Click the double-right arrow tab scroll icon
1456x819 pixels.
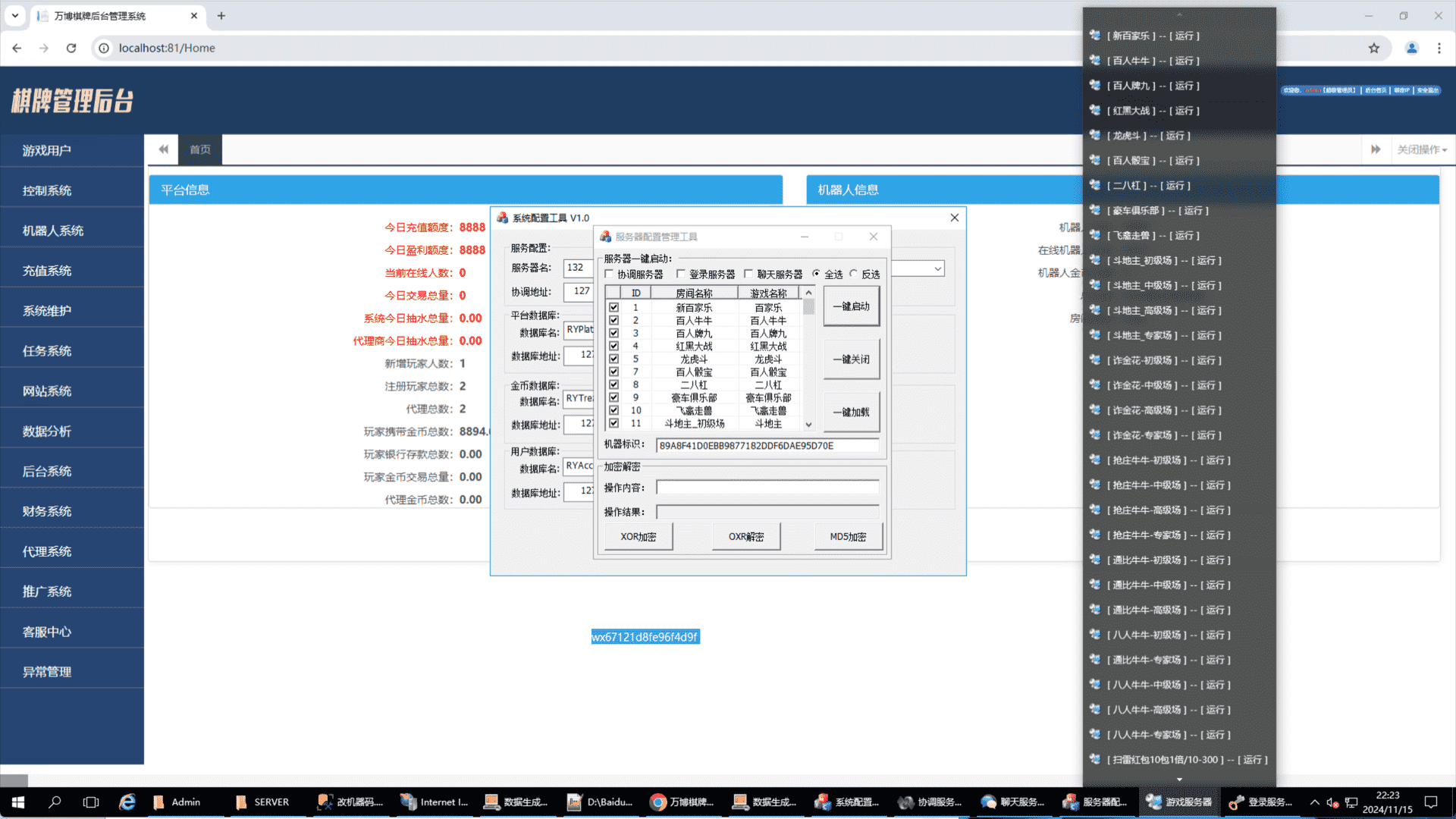(x=1375, y=149)
